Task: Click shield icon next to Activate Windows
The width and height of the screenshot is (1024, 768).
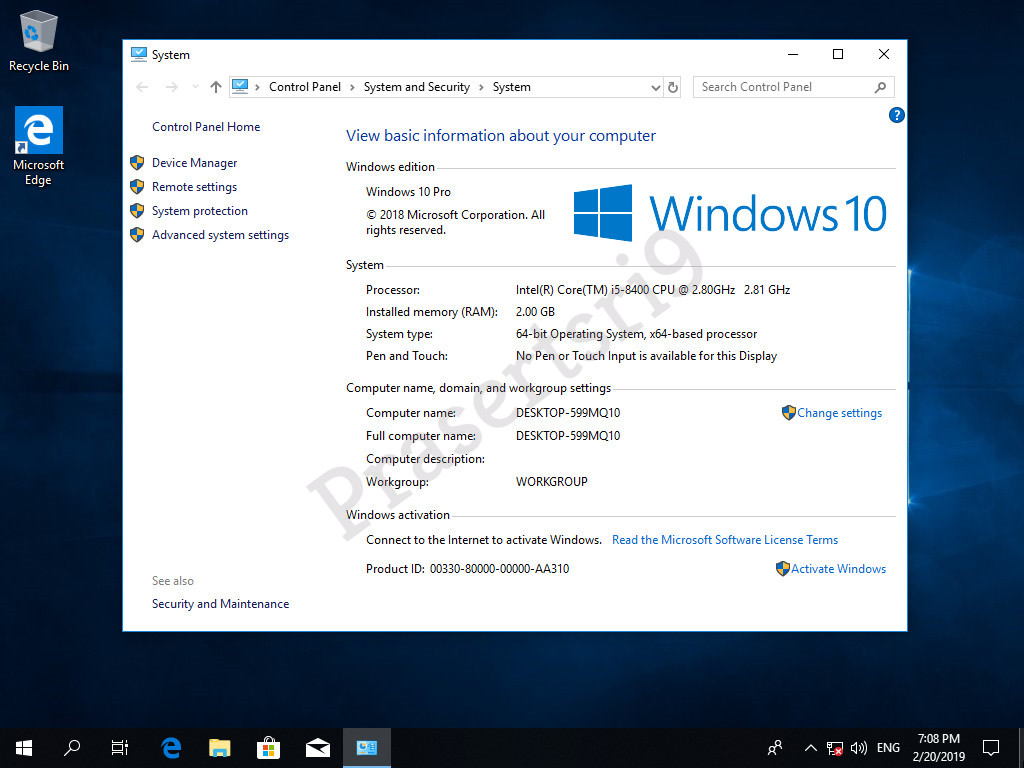Action: [783, 569]
